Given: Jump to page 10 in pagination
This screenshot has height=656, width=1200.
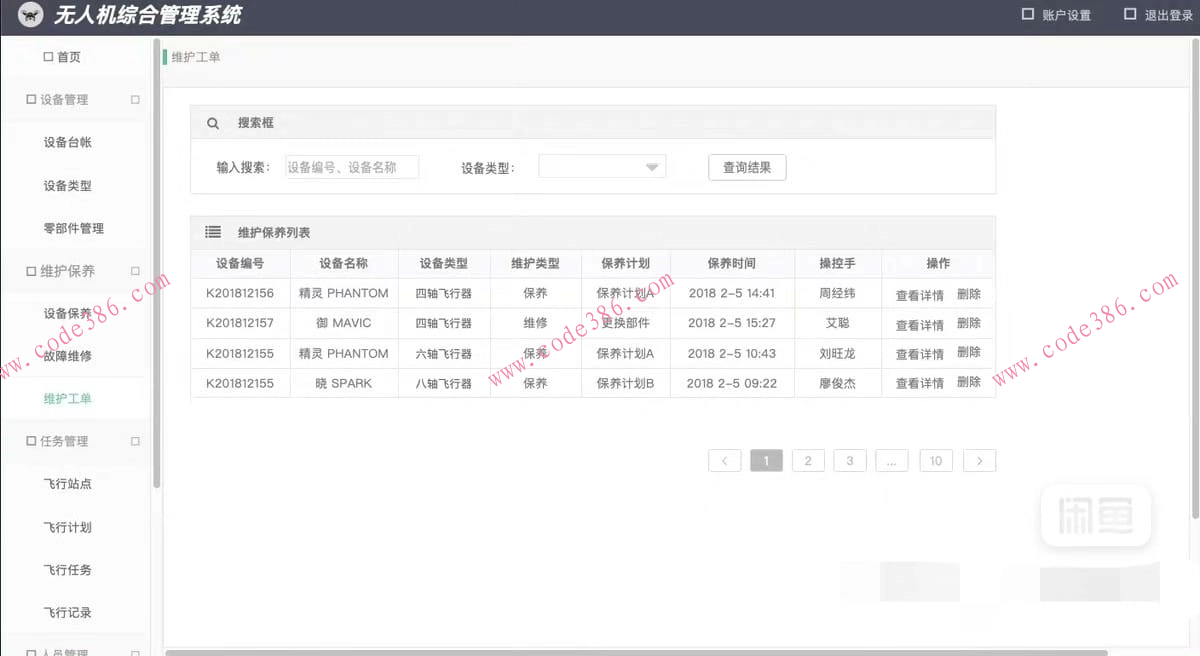Looking at the screenshot, I should pyautogui.click(x=935, y=461).
